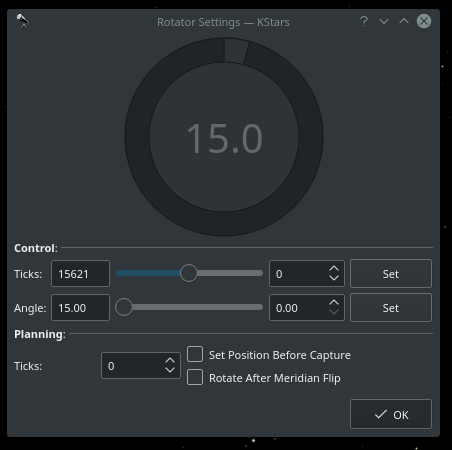Click the Ticks slider handle
This screenshot has width=452, height=450.
(x=189, y=273)
